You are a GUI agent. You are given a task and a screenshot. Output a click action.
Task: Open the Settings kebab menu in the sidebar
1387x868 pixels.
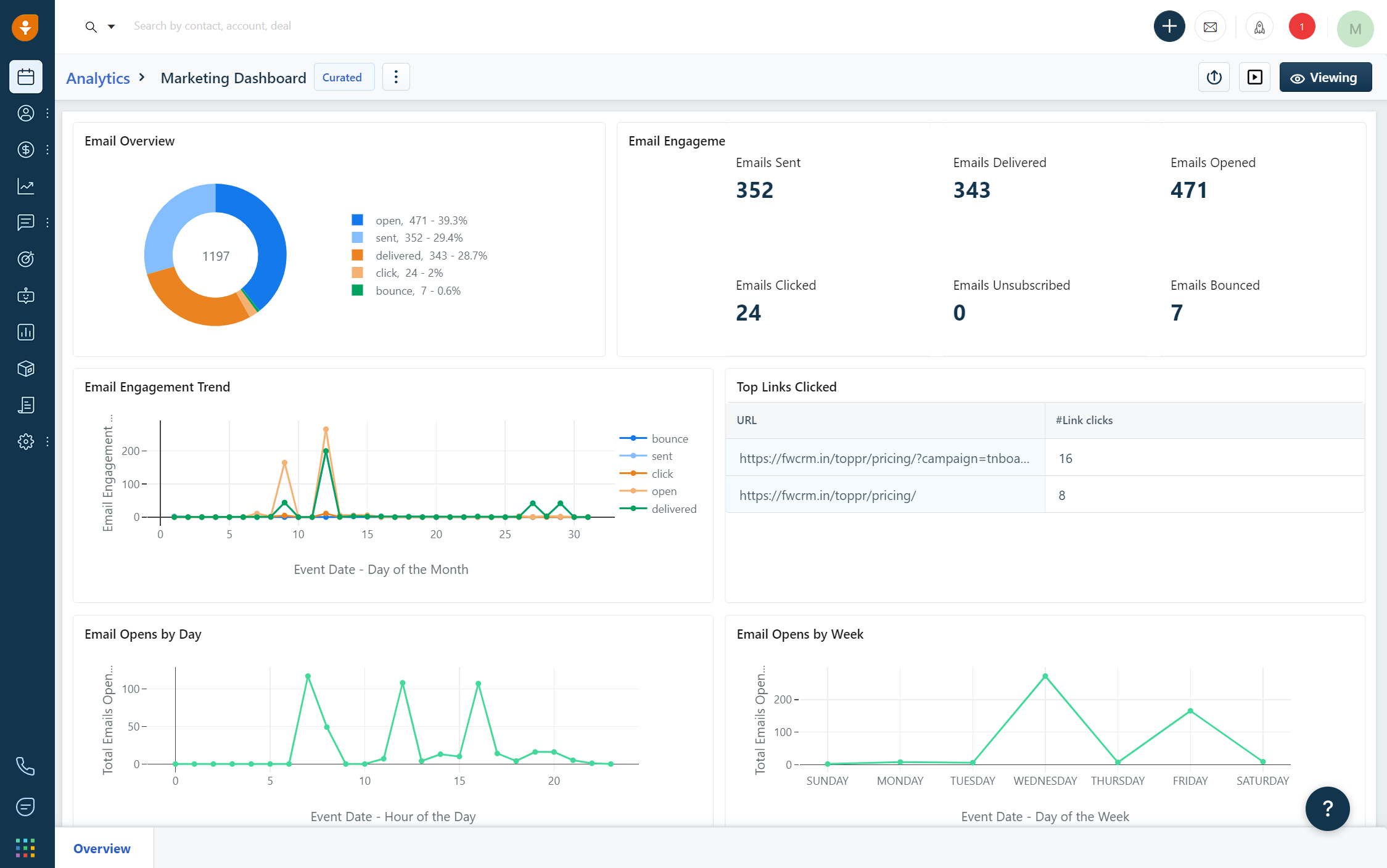(x=47, y=441)
